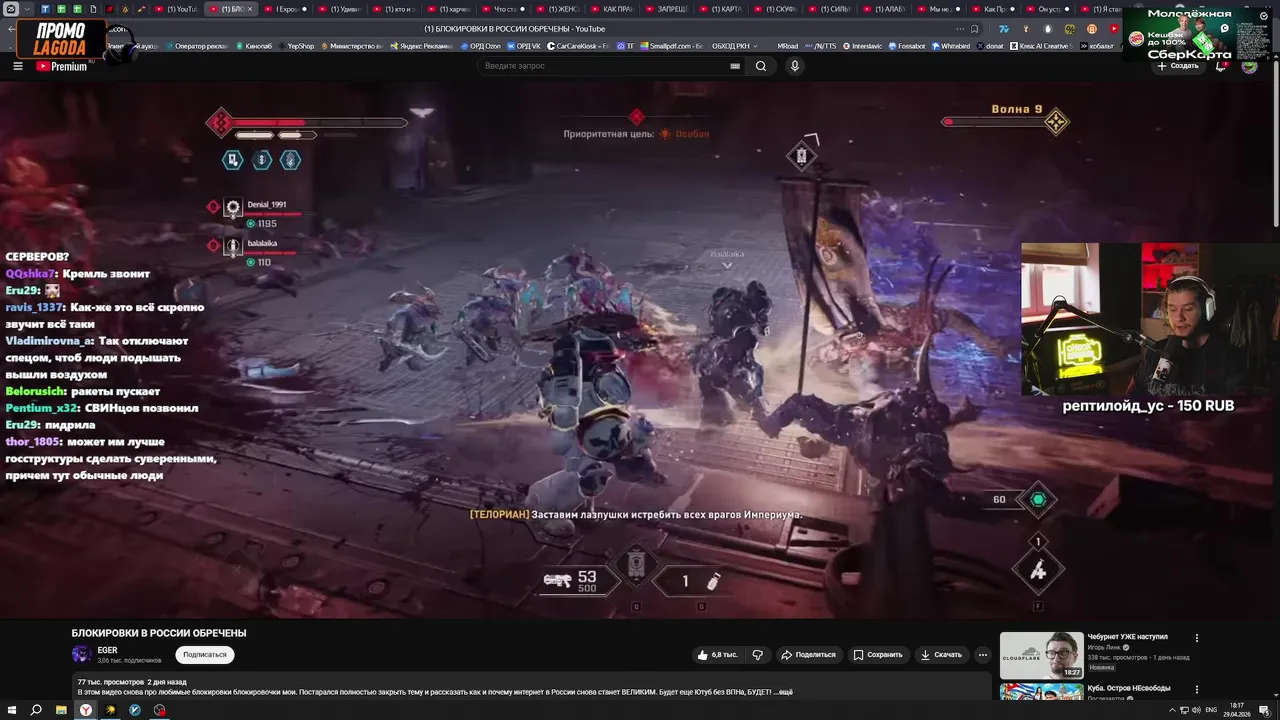Image resolution: width=1280 pixels, height=720 pixels.
Task: Switch to the КАРТА browser tab
Action: (x=719, y=9)
